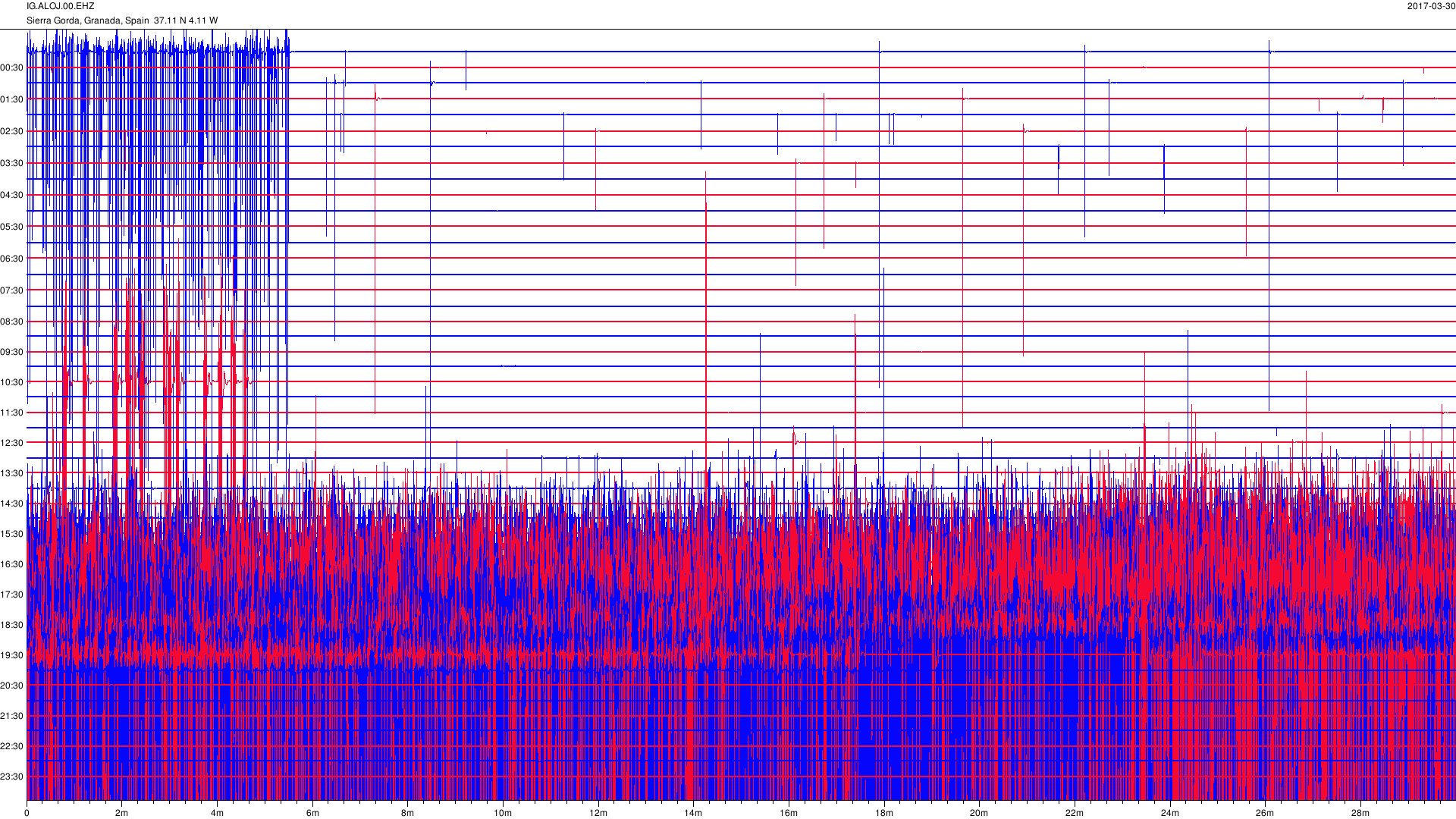Image resolution: width=1456 pixels, height=819 pixels.
Task: Select the 07:30 time axis label
Action: tap(12, 290)
